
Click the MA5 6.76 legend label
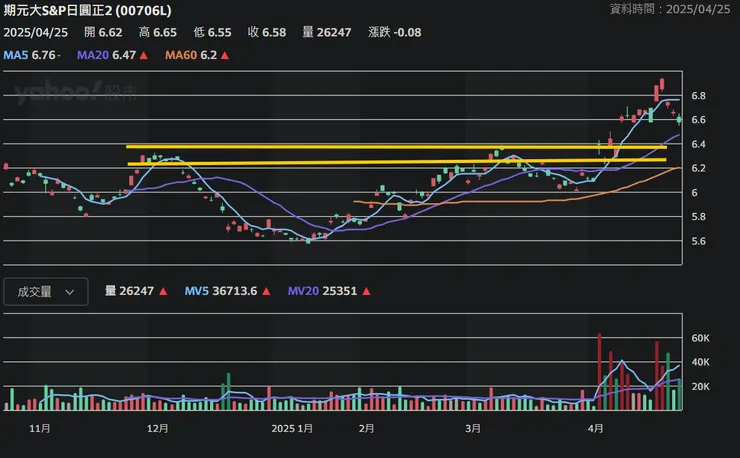[30, 55]
